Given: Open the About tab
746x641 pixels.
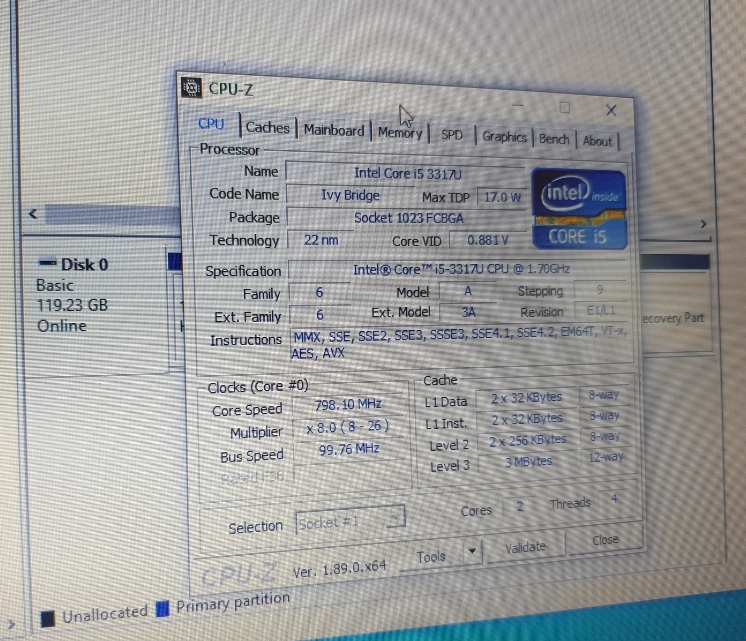Looking at the screenshot, I should point(597,141).
